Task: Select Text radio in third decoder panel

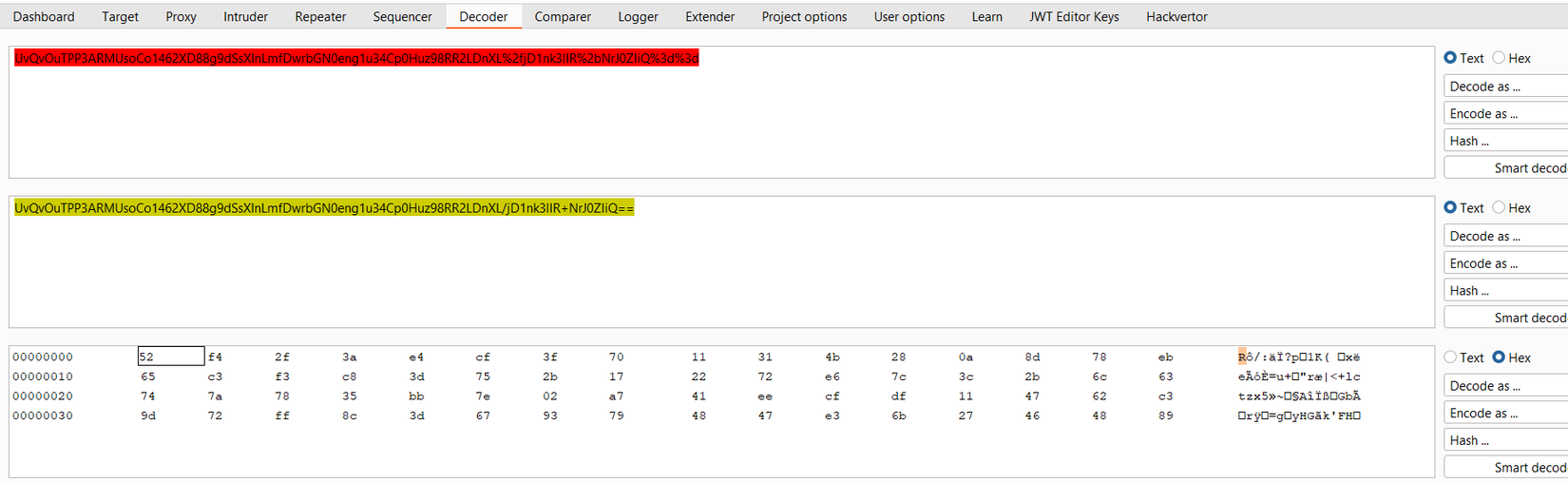Action: click(1450, 357)
